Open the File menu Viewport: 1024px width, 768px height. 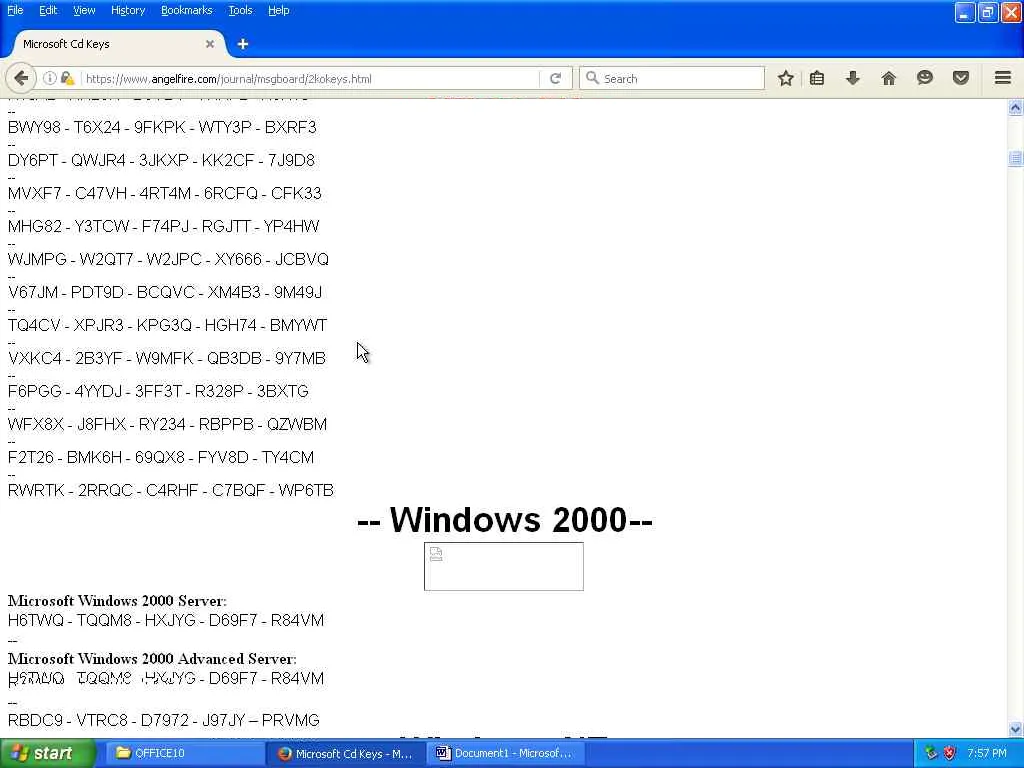pos(15,10)
